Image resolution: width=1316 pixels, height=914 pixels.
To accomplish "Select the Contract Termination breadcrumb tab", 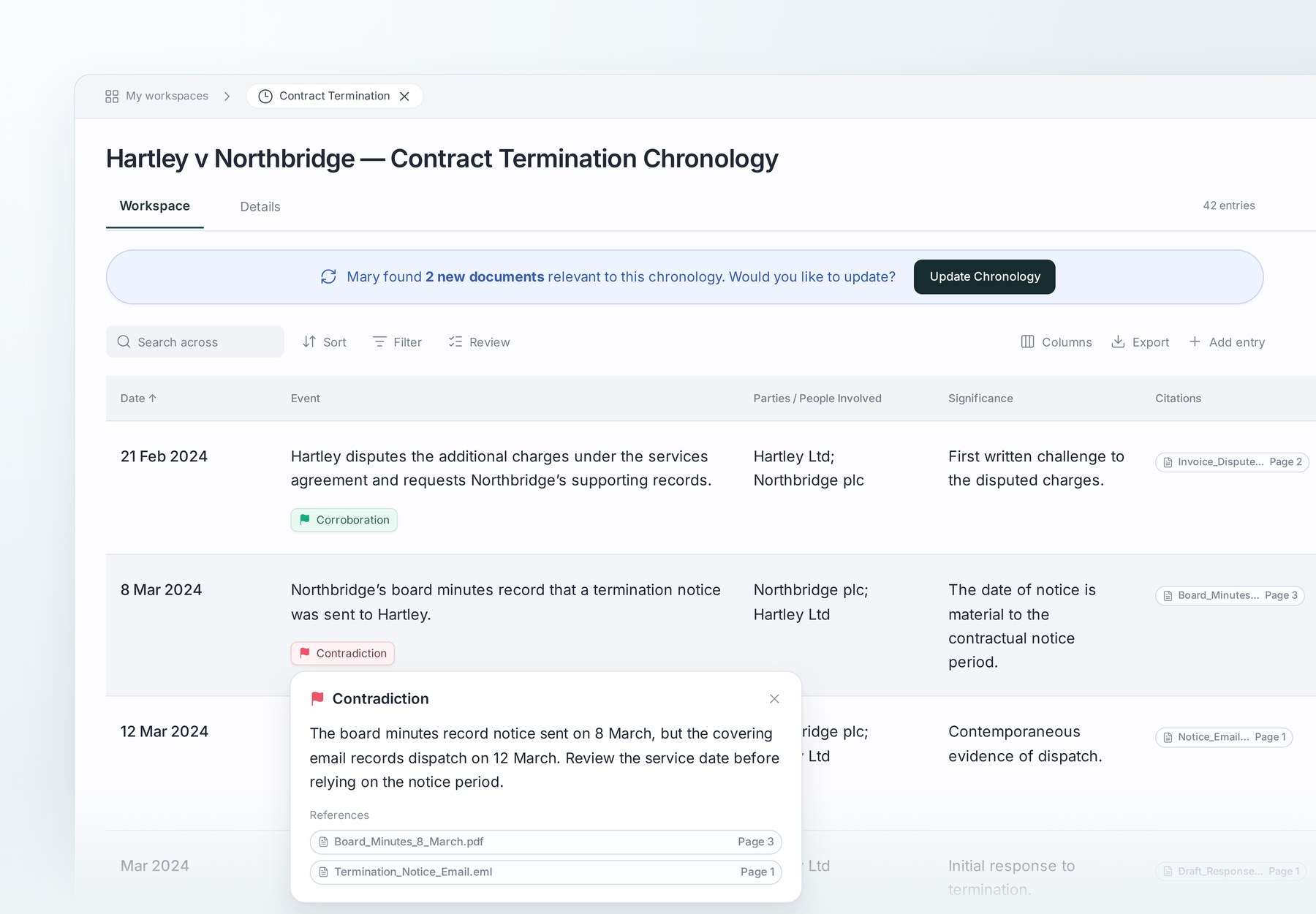I will click(x=334, y=97).
